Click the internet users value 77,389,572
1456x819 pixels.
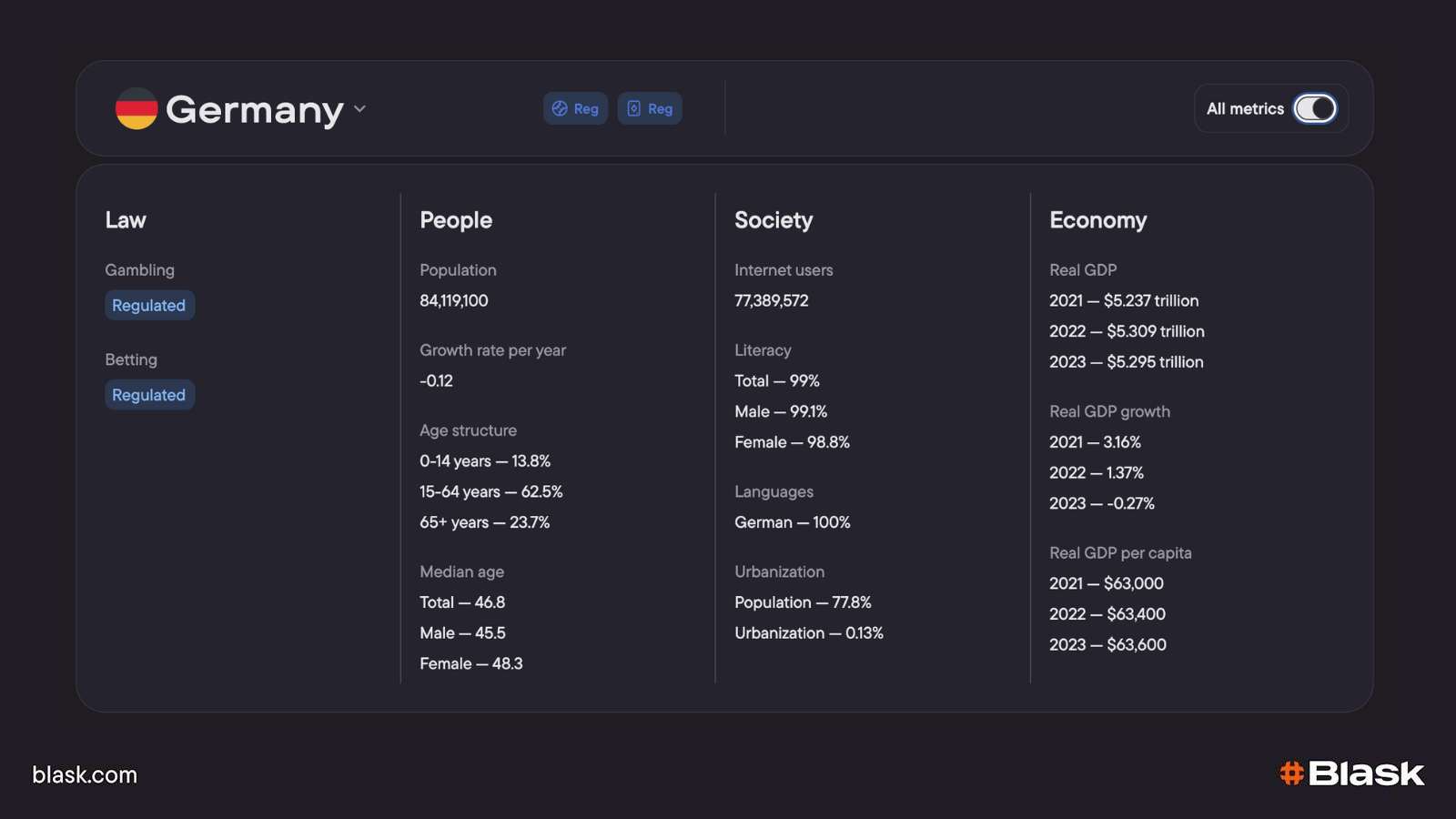[x=772, y=300]
